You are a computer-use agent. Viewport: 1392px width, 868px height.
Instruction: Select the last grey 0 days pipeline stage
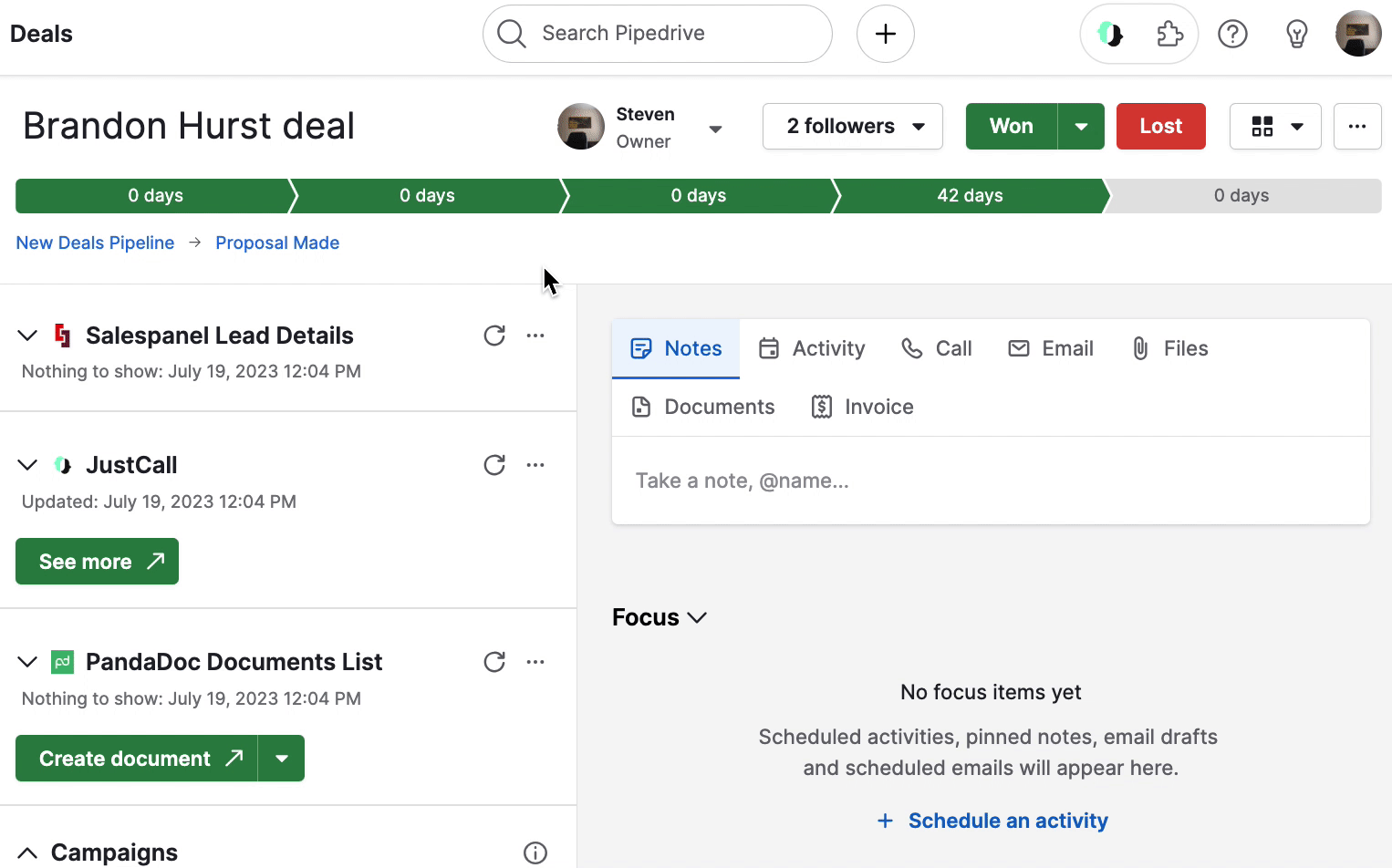coord(1242,196)
